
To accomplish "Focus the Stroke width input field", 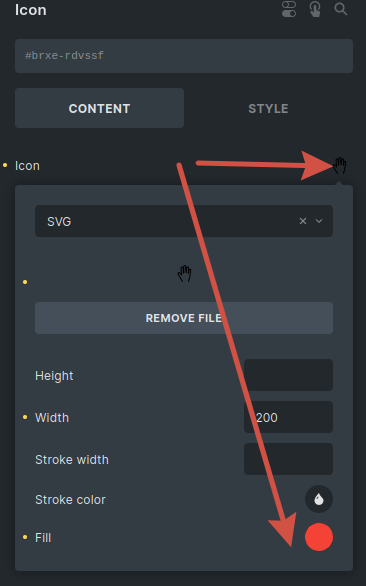I will (x=288, y=459).
